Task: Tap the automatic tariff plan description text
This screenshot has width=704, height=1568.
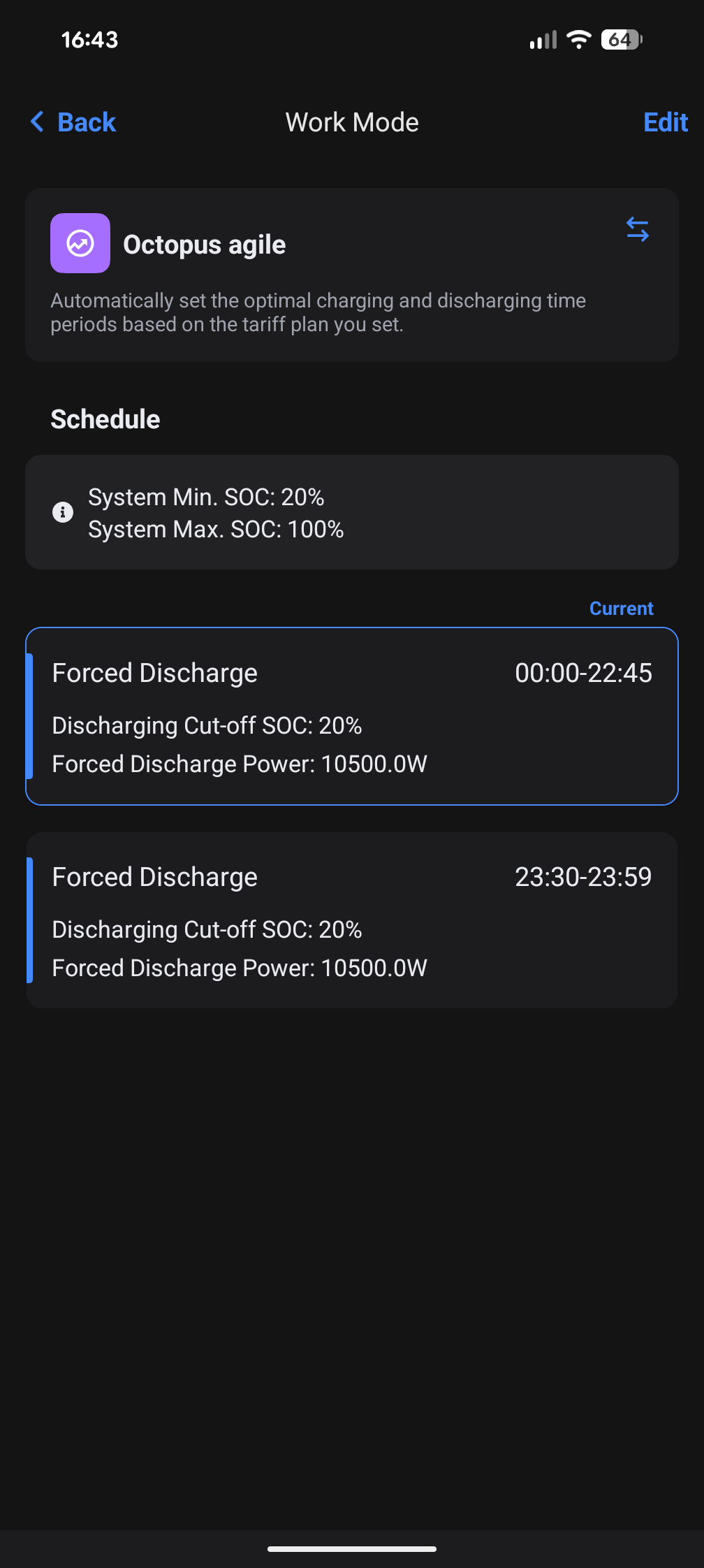Action: coord(318,312)
